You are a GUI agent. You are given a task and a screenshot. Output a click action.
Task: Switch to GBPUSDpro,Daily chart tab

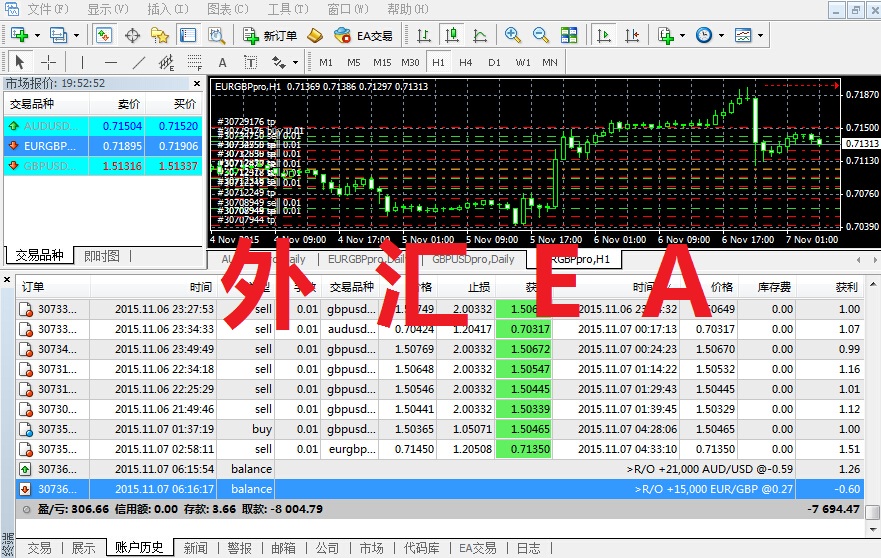point(473,259)
